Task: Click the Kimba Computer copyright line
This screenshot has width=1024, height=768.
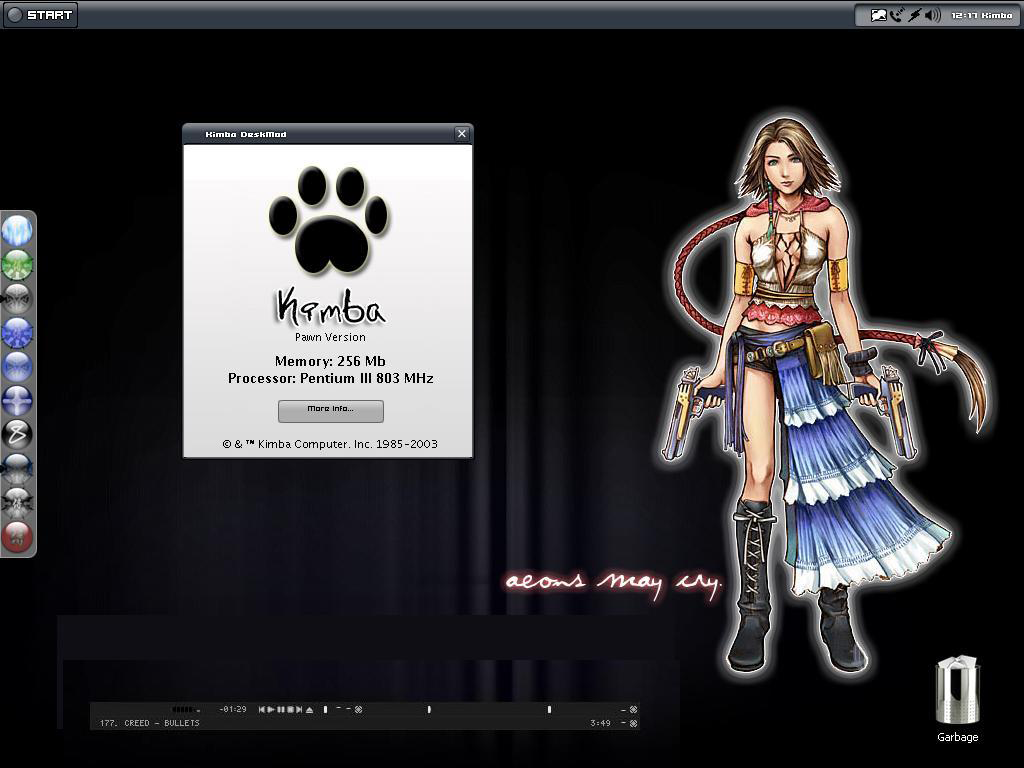Action: pyautogui.click(x=330, y=443)
